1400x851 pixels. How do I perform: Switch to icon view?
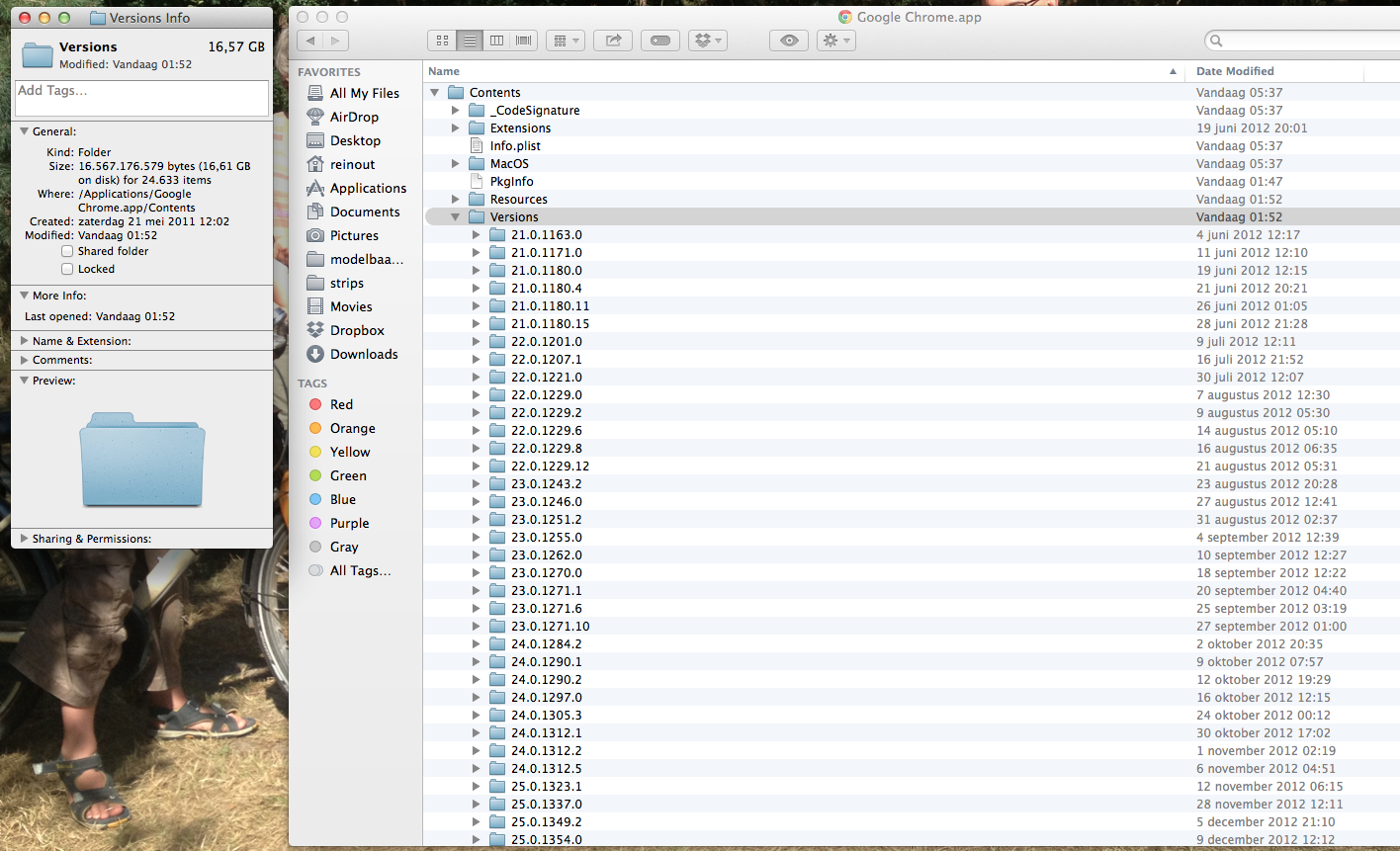pyautogui.click(x=442, y=41)
